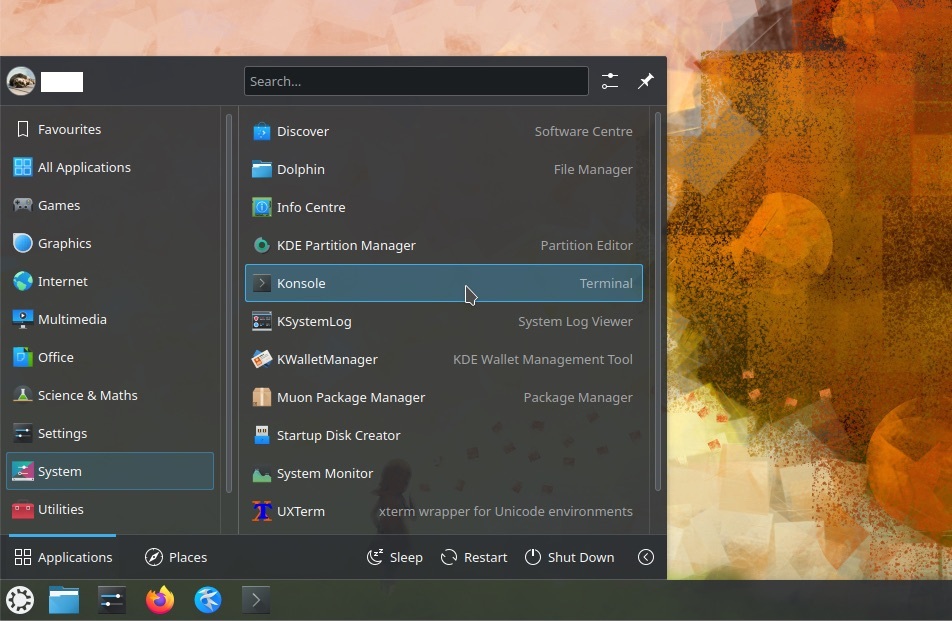Screen dimensions: 952x621
Task: Launch Dolphin file manager
Action: 443,169
